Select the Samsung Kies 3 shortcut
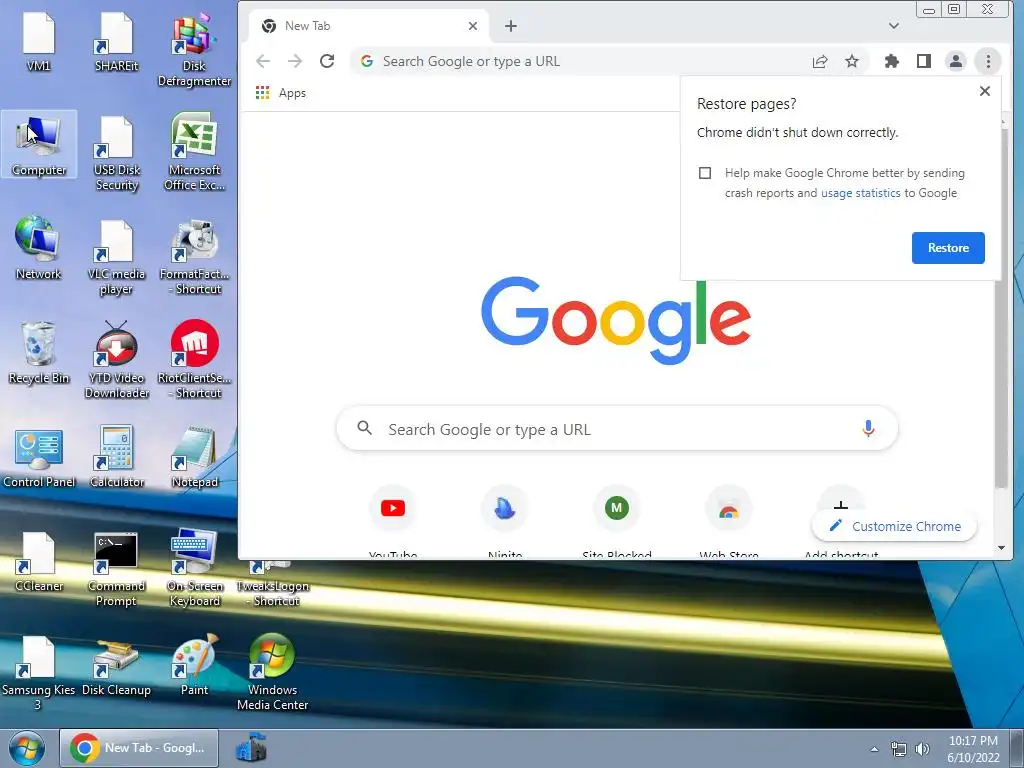This screenshot has width=1024, height=768. 39,673
